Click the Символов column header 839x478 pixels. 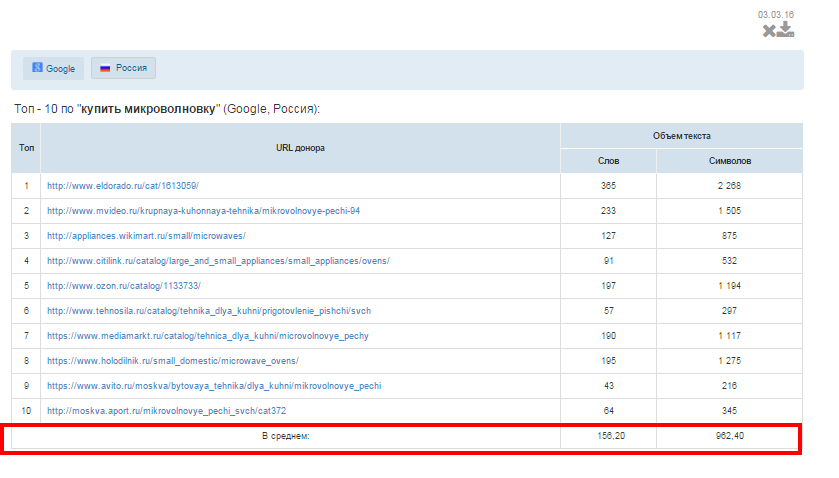(730, 161)
